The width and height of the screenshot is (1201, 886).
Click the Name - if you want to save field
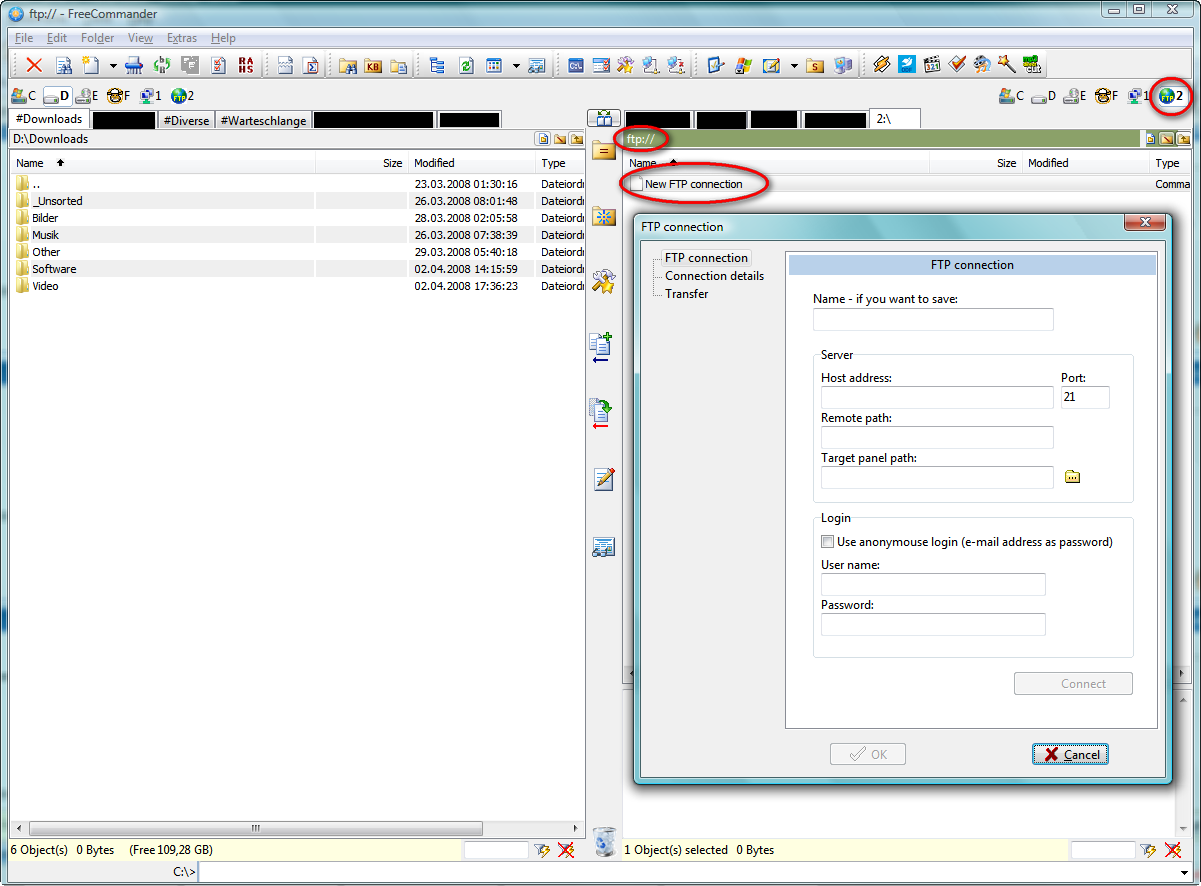[933, 319]
